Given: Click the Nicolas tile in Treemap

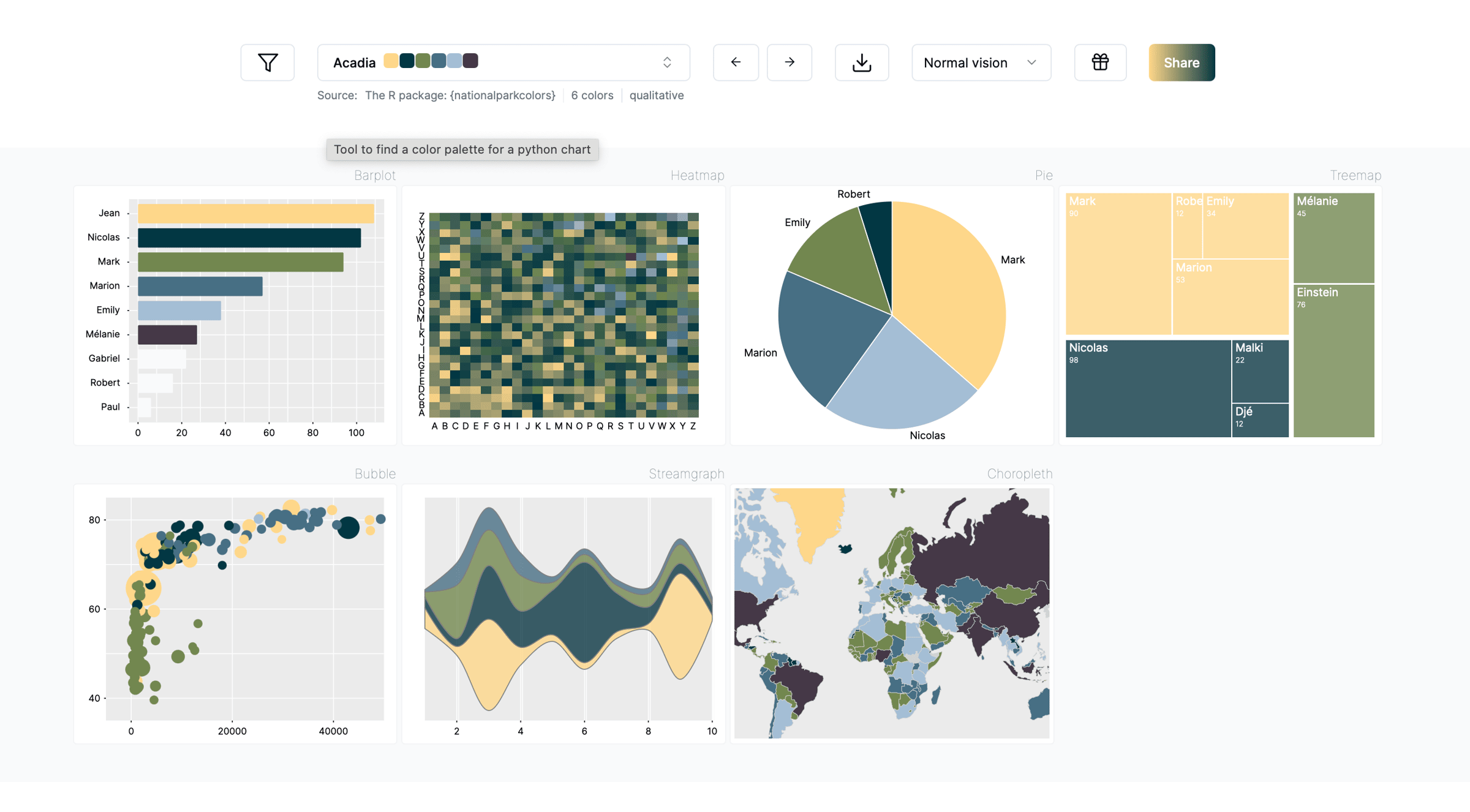Looking at the screenshot, I should click(1147, 389).
